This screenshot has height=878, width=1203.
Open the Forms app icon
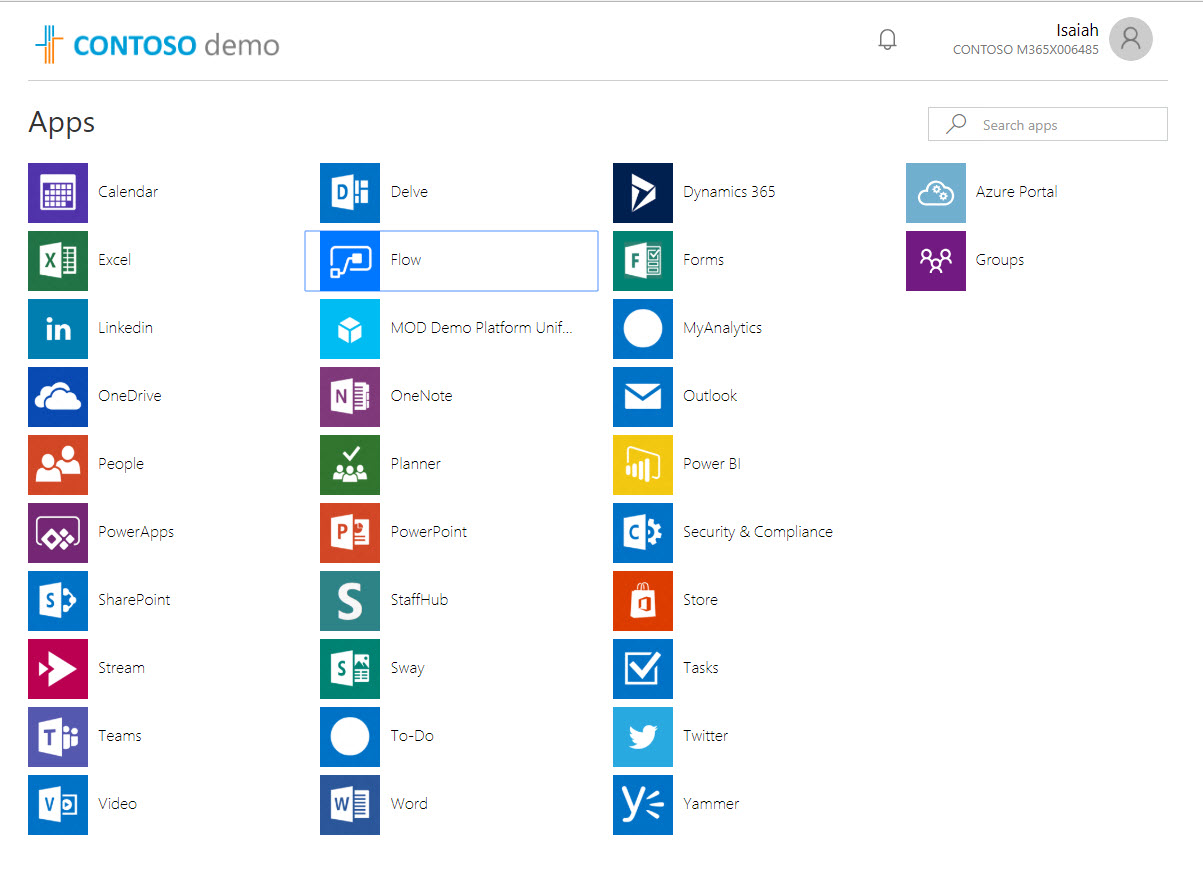(x=643, y=261)
